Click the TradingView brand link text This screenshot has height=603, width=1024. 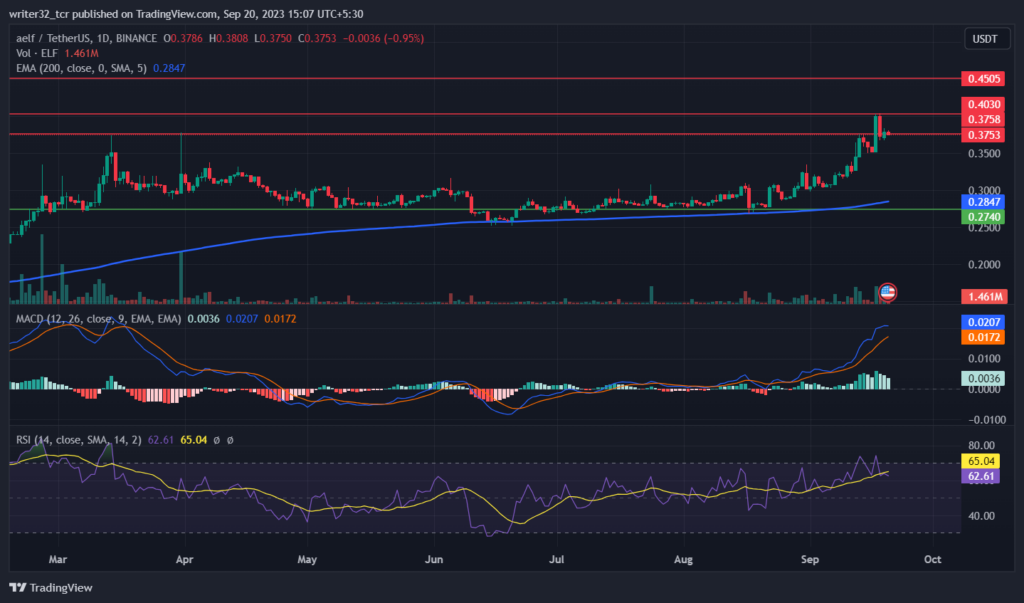pos(61,588)
